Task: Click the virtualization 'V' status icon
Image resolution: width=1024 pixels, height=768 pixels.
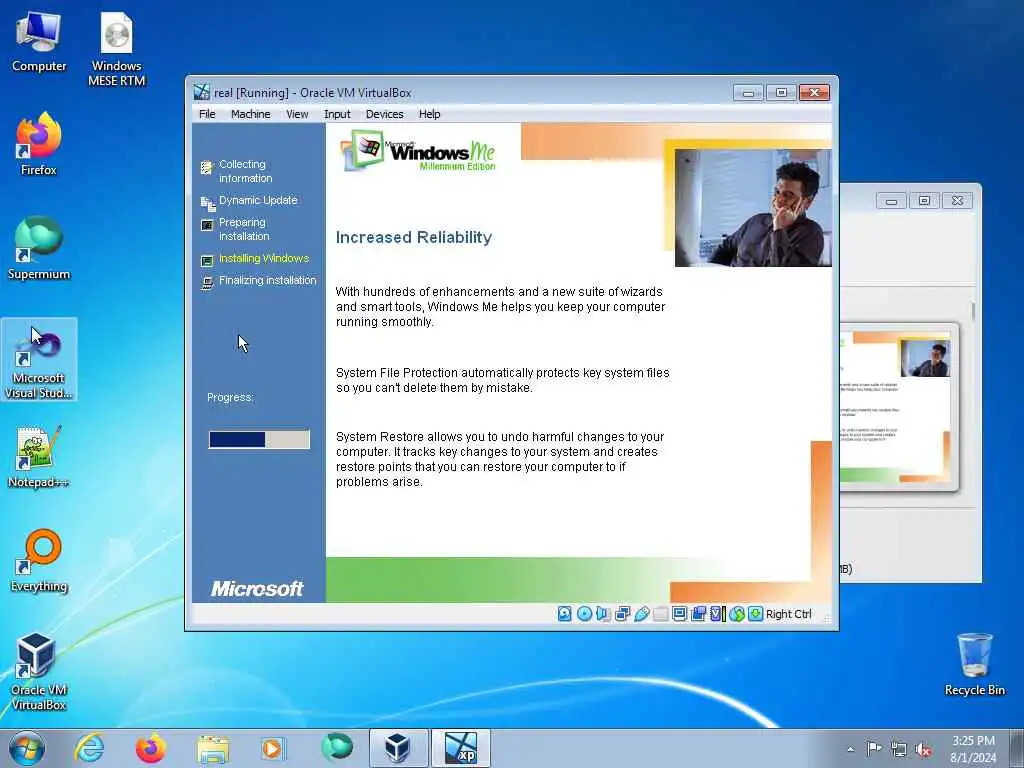Action: tap(717, 614)
